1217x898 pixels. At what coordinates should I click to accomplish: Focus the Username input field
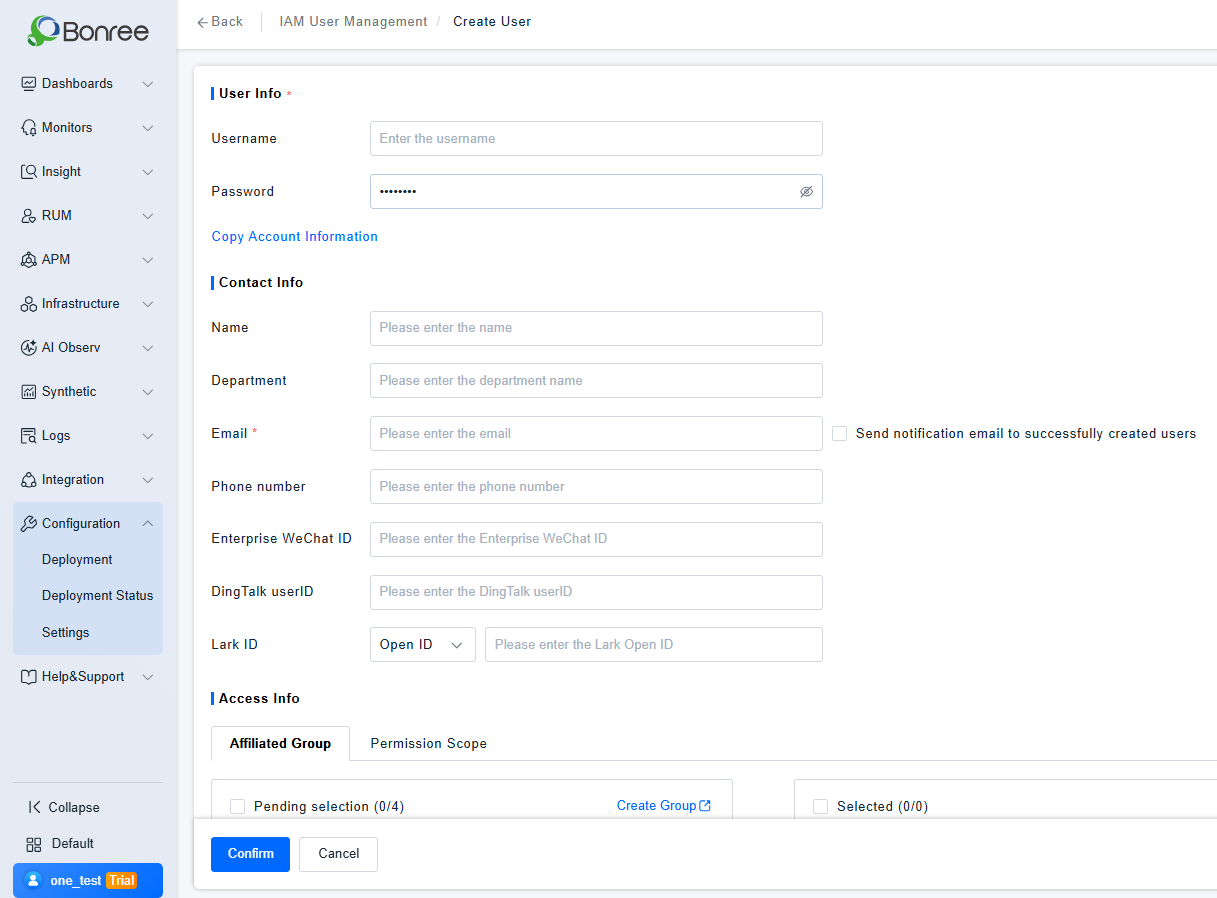pos(596,139)
